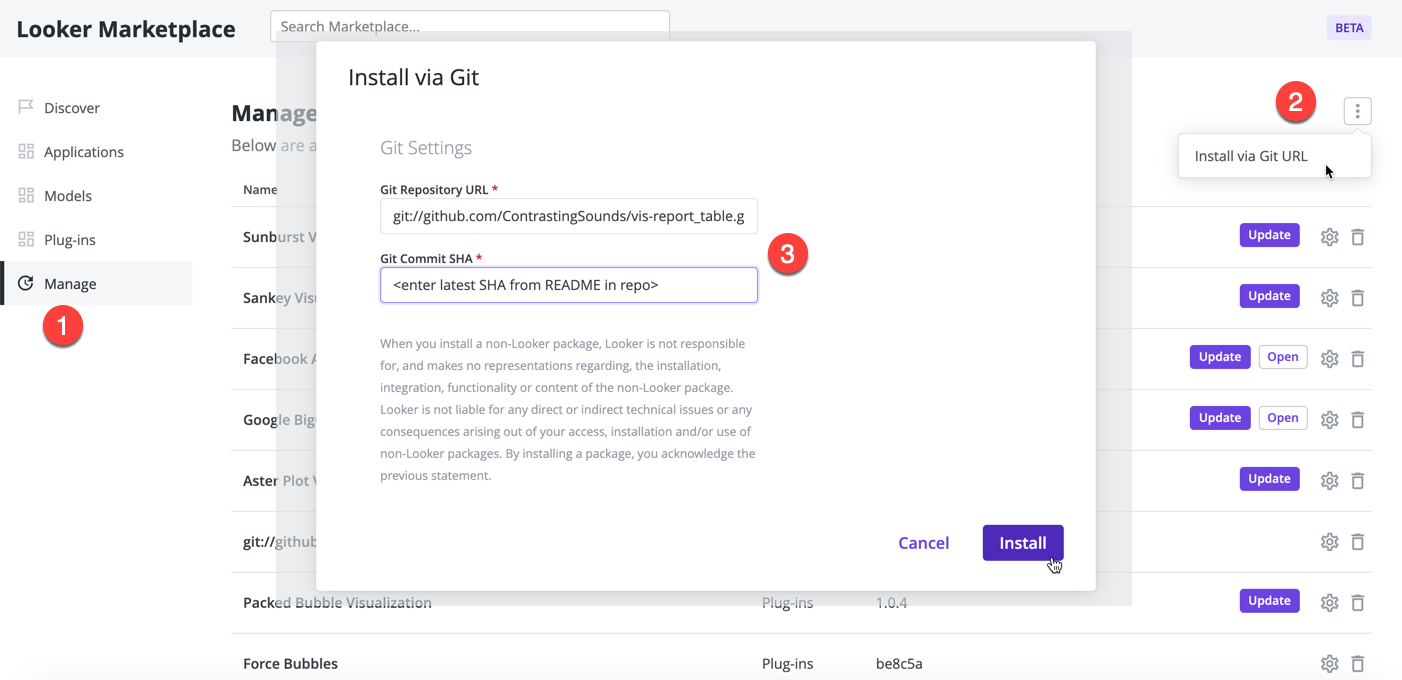This screenshot has height=680, width=1402.
Task: Select Manage in sidebar
Action: [96, 284]
